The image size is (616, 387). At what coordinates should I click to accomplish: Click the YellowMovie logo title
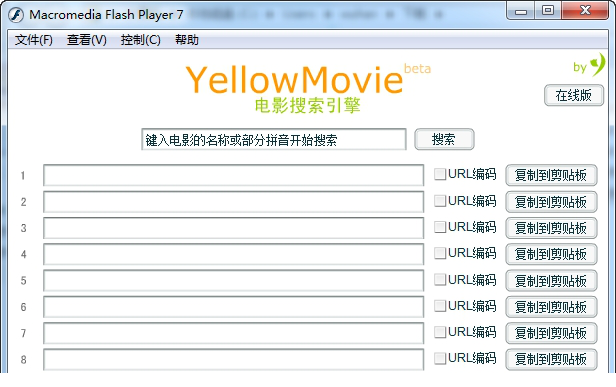pyautogui.click(x=294, y=80)
